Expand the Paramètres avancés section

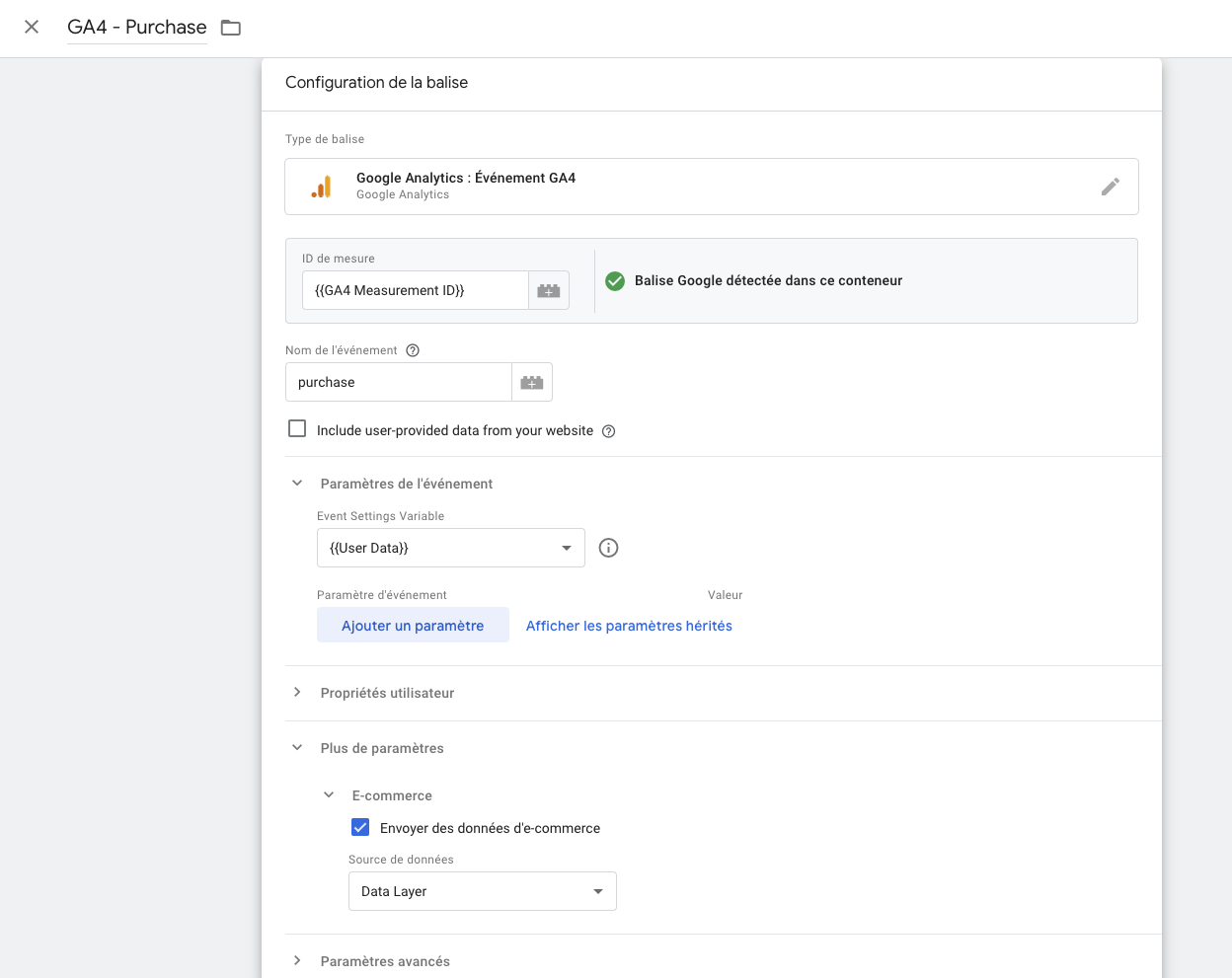pos(297,961)
